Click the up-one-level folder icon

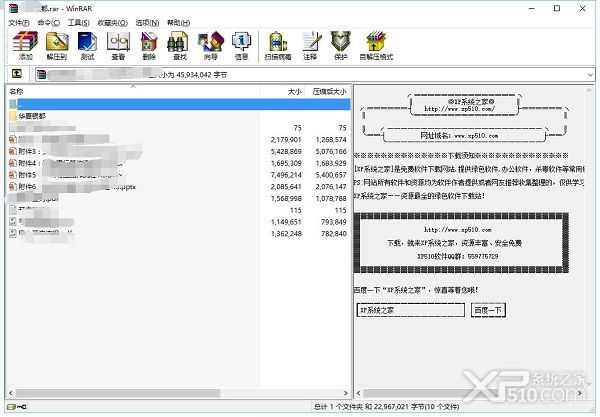click(x=16, y=73)
